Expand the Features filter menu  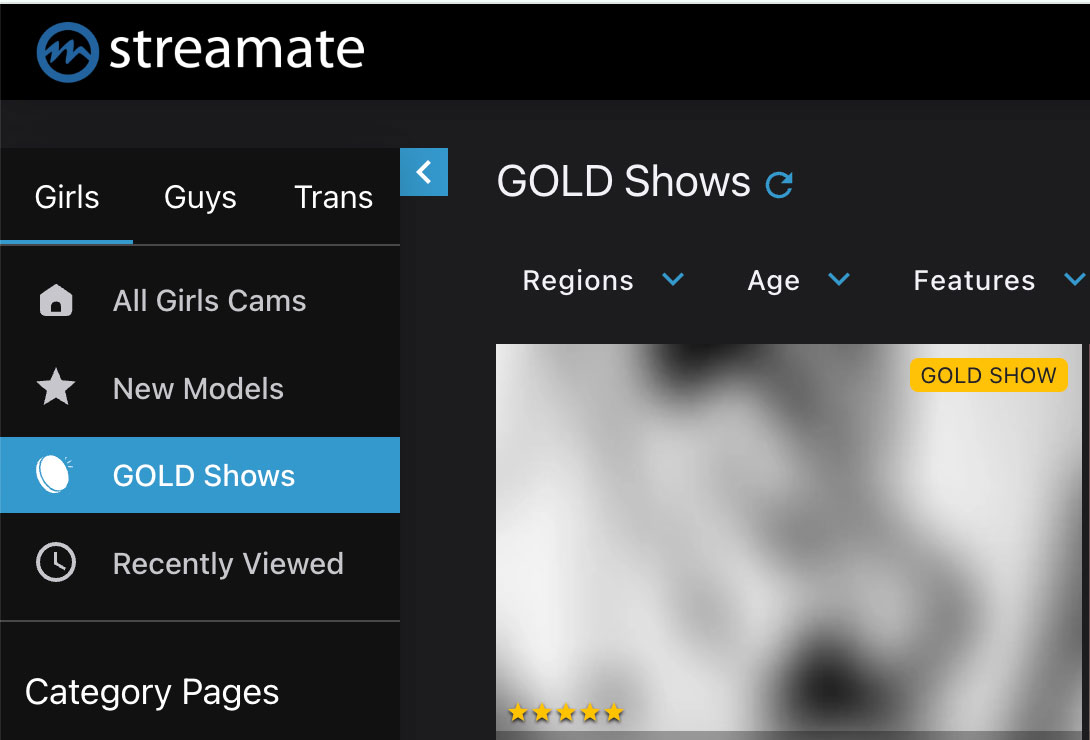click(x=996, y=280)
